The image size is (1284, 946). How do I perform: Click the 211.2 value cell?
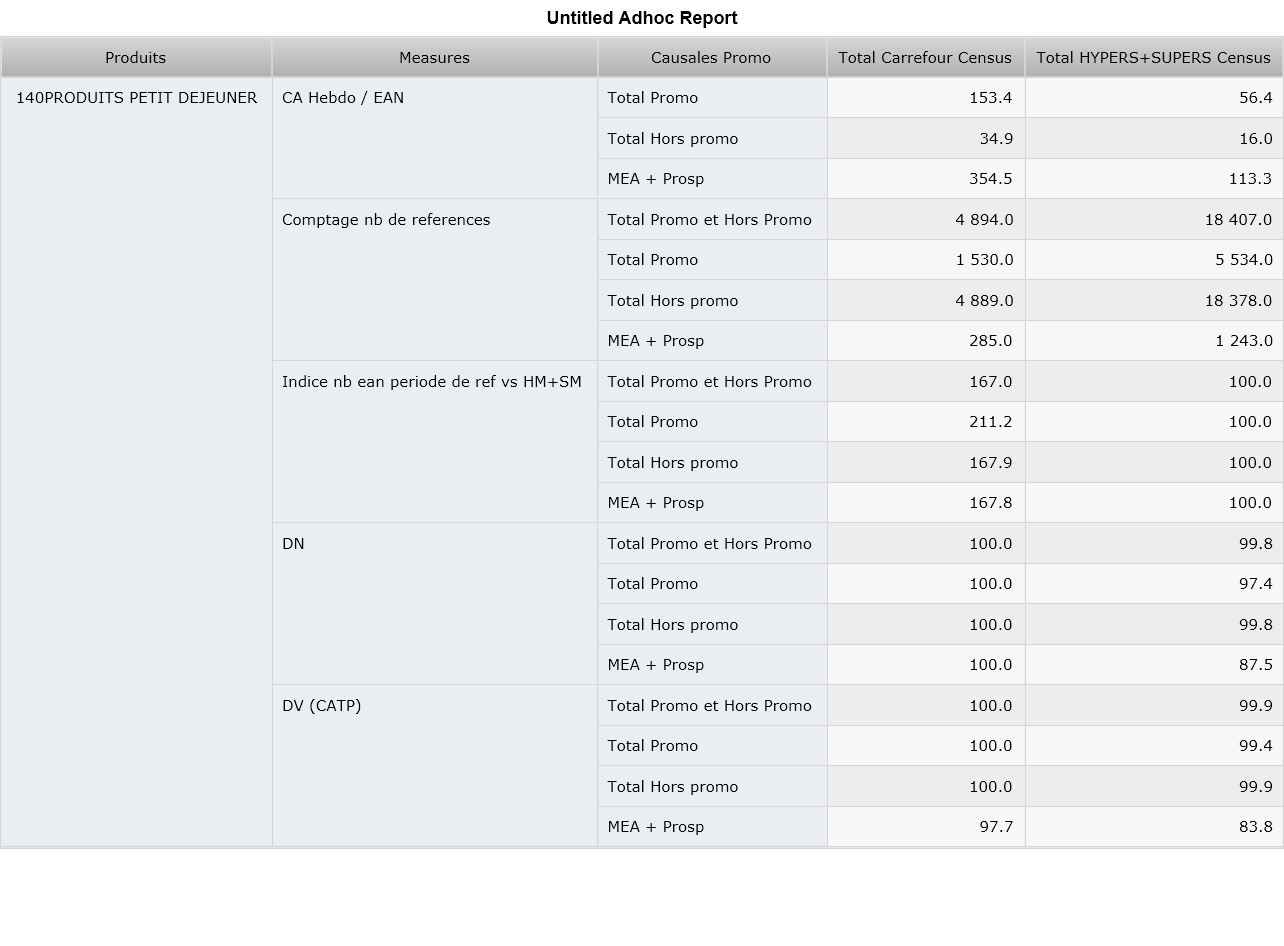click(926, 422)
